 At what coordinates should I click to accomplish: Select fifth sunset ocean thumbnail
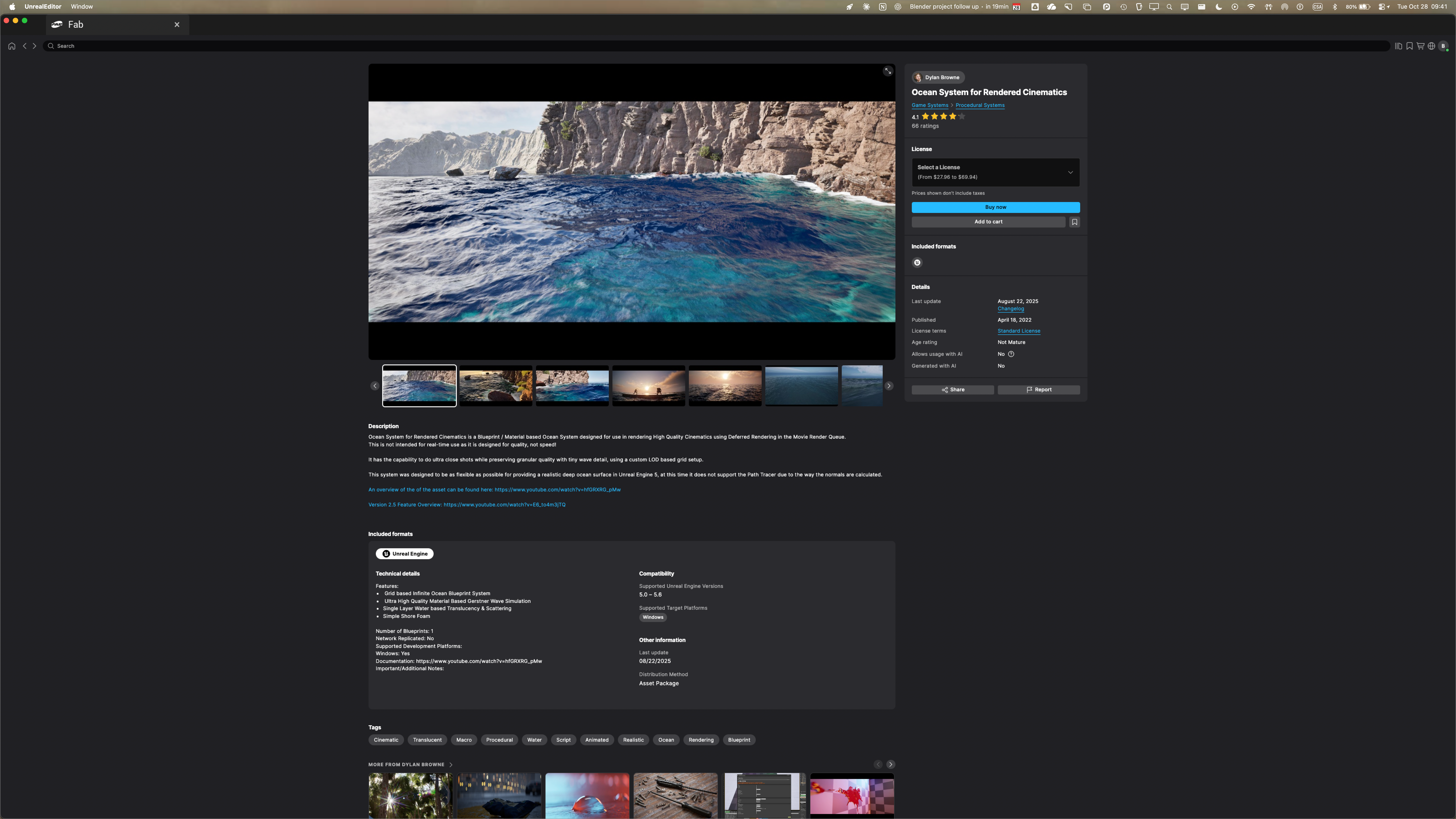725,386
